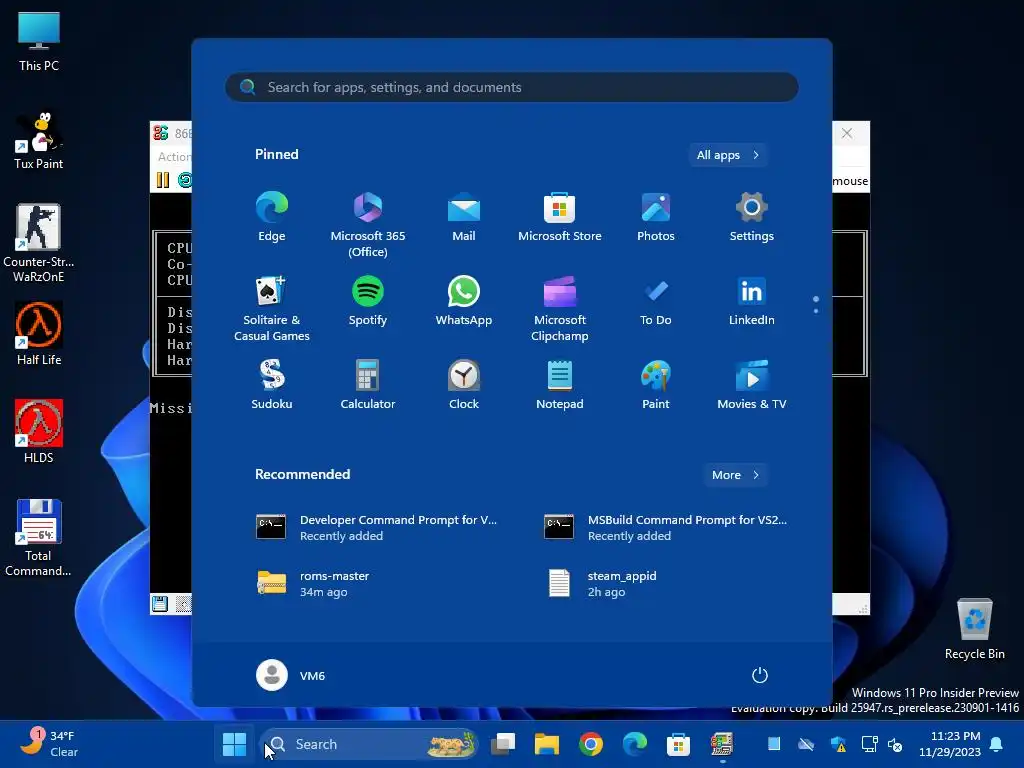Open MSBuild Command Prompt recommendation
Screen dimensions: 1024x768
(x=665, y=528)
